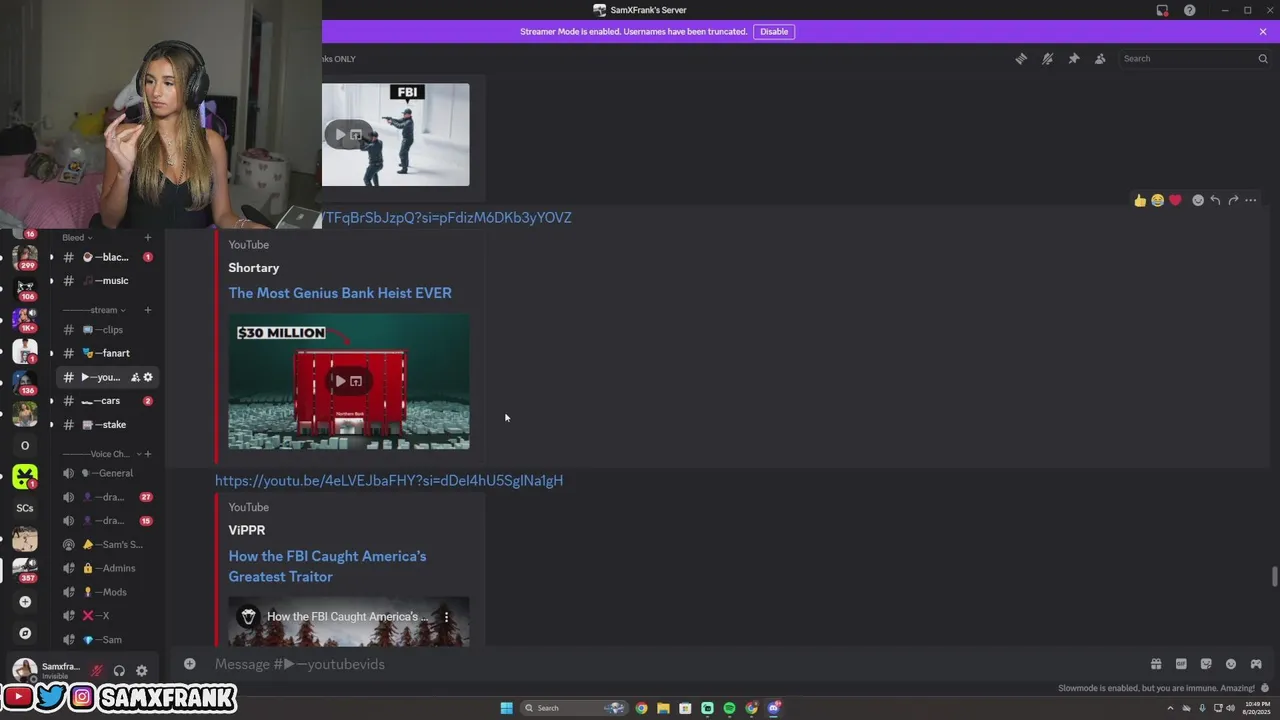Image resolution: width=1280 pixels, height=720 pixels.
Task: Open the —clips channel
Action: (106, 330)
